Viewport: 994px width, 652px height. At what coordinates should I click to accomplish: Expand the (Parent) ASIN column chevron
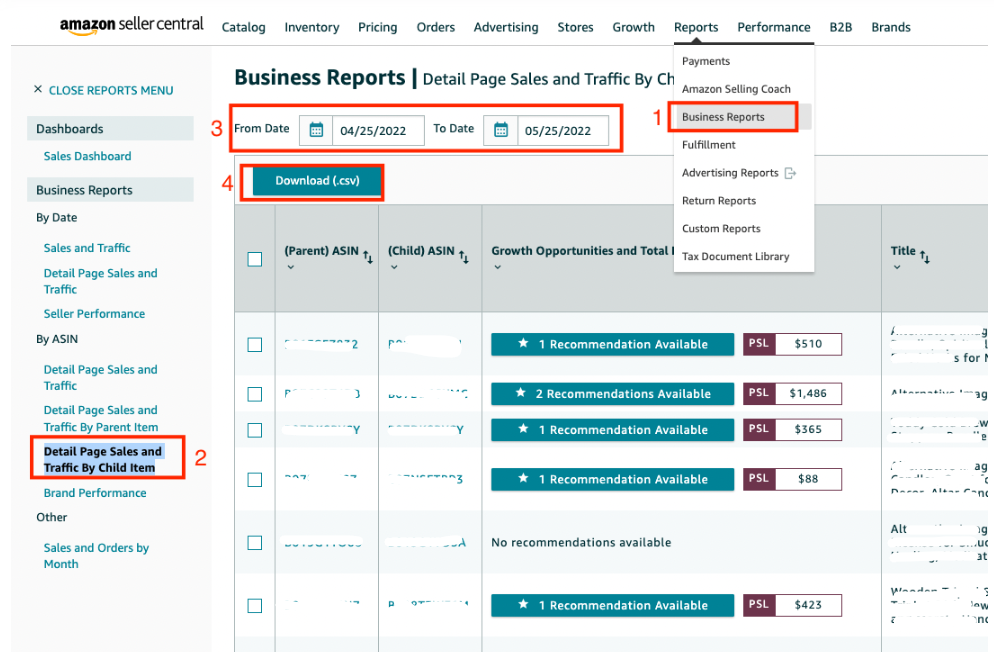[x=290, y=267]
